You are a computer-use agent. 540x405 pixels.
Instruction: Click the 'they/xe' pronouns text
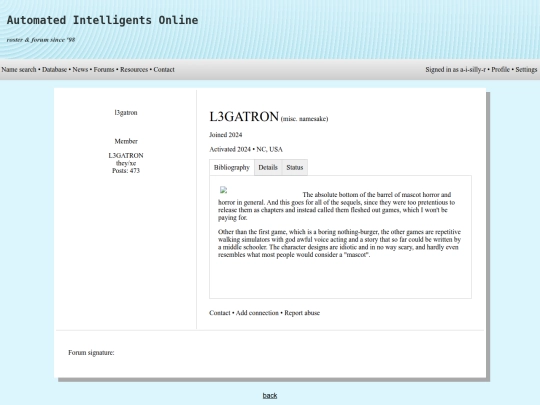pos(126,163)
